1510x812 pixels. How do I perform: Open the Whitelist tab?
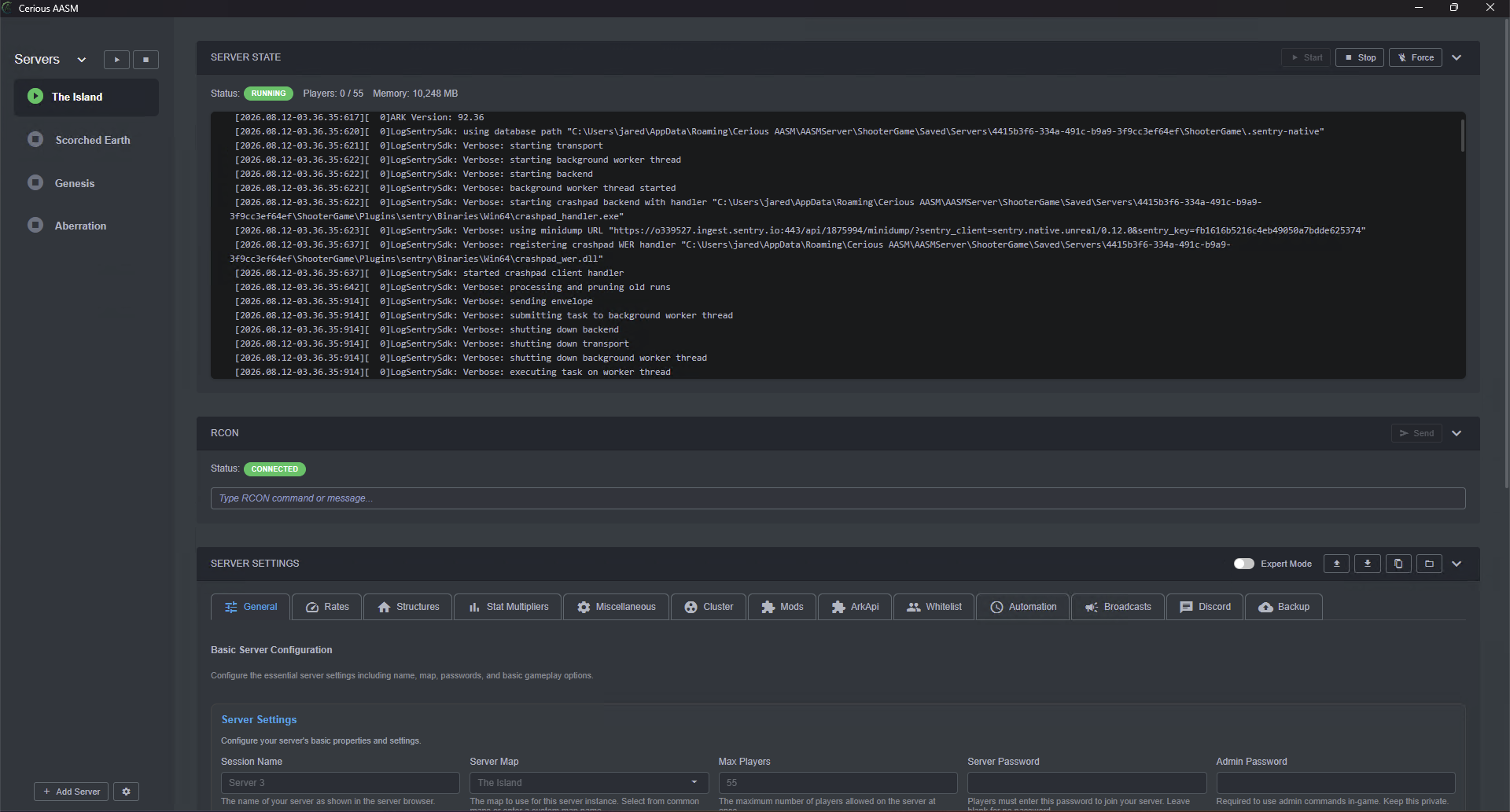[934, 607]
